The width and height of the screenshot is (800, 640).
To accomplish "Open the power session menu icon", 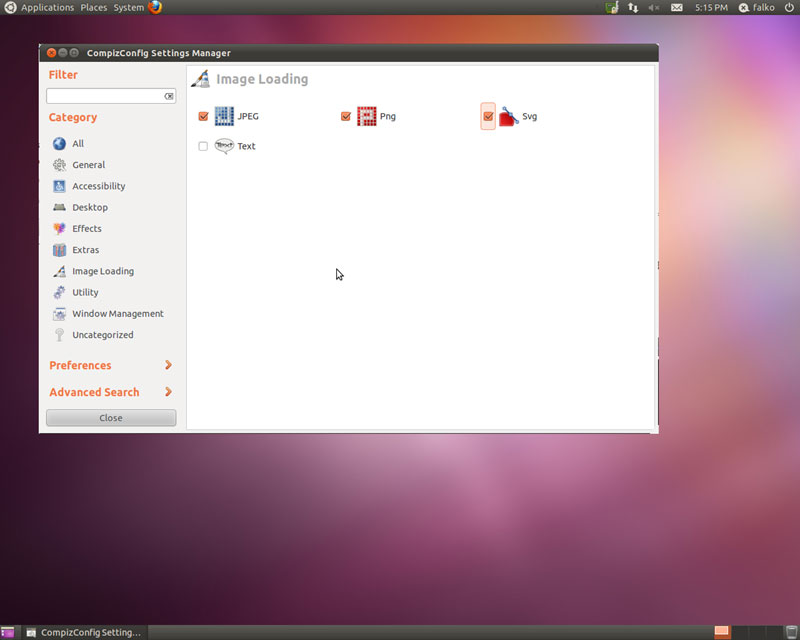I will click(x=789, y=7).
